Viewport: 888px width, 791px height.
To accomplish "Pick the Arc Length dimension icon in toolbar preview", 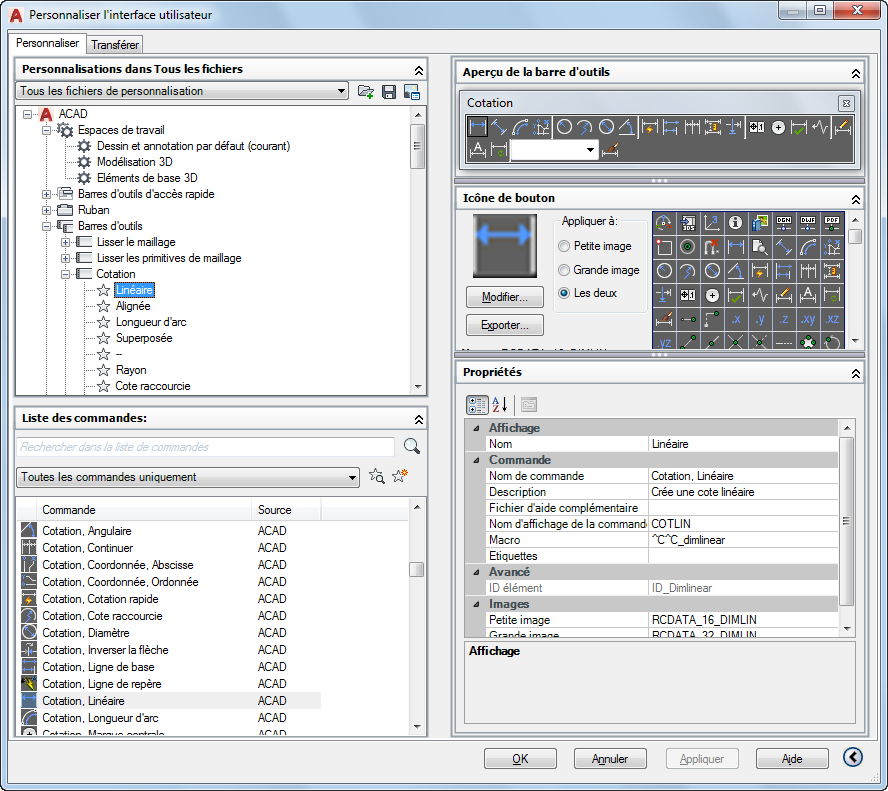I will click(x=520, y=127).
